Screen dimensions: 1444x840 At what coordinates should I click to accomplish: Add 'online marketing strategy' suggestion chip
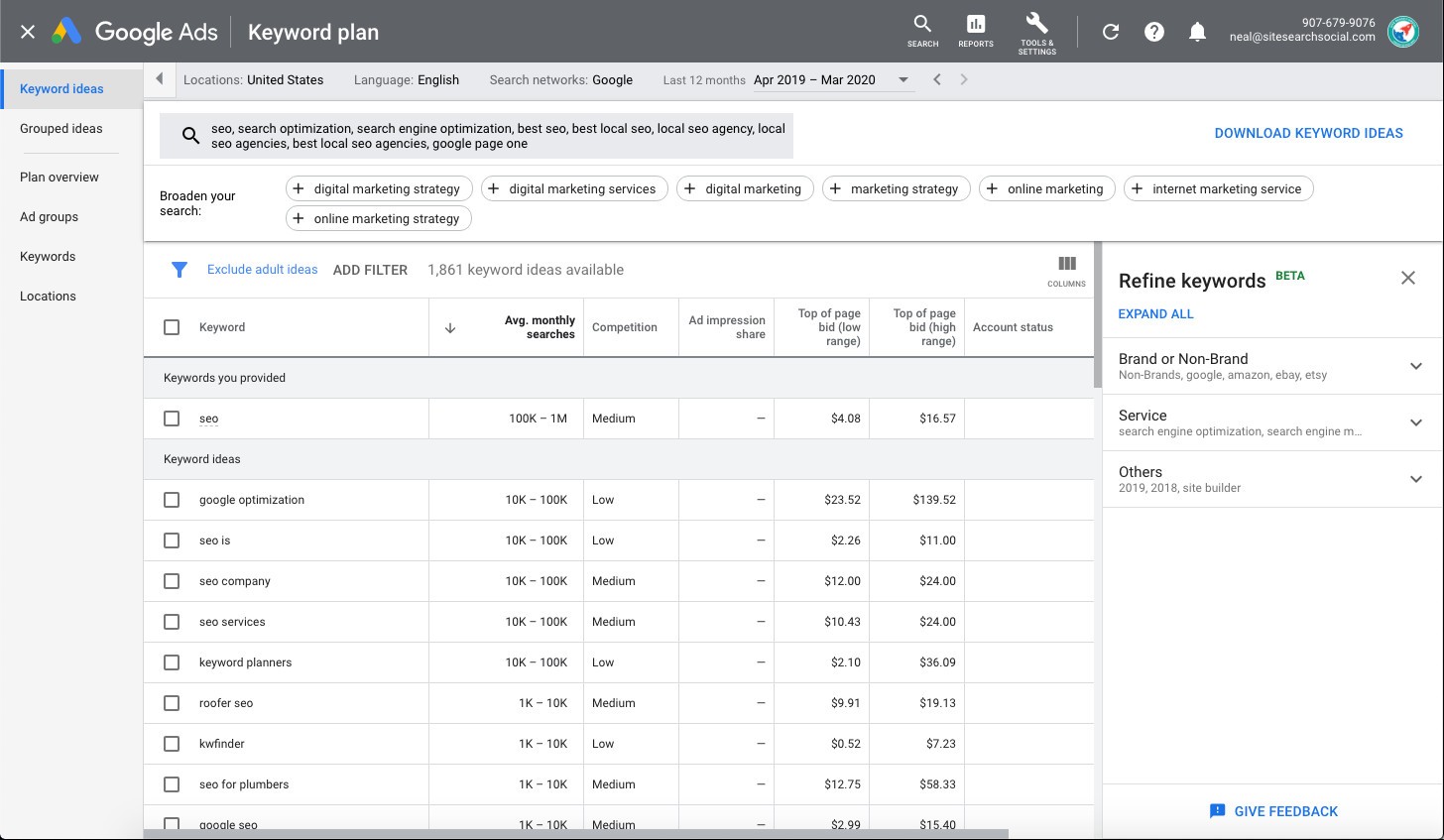pos(379,218)
